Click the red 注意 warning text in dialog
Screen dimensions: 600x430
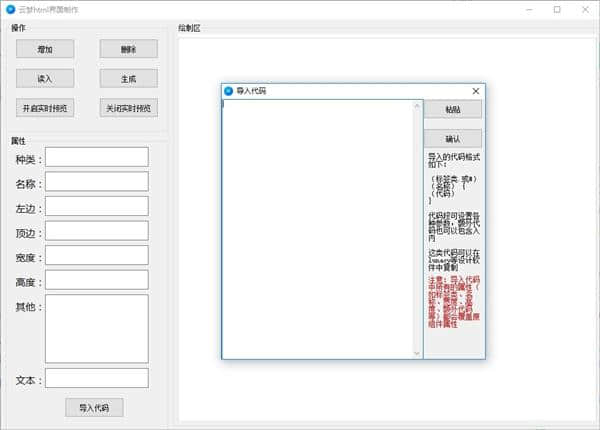[453, 302]
